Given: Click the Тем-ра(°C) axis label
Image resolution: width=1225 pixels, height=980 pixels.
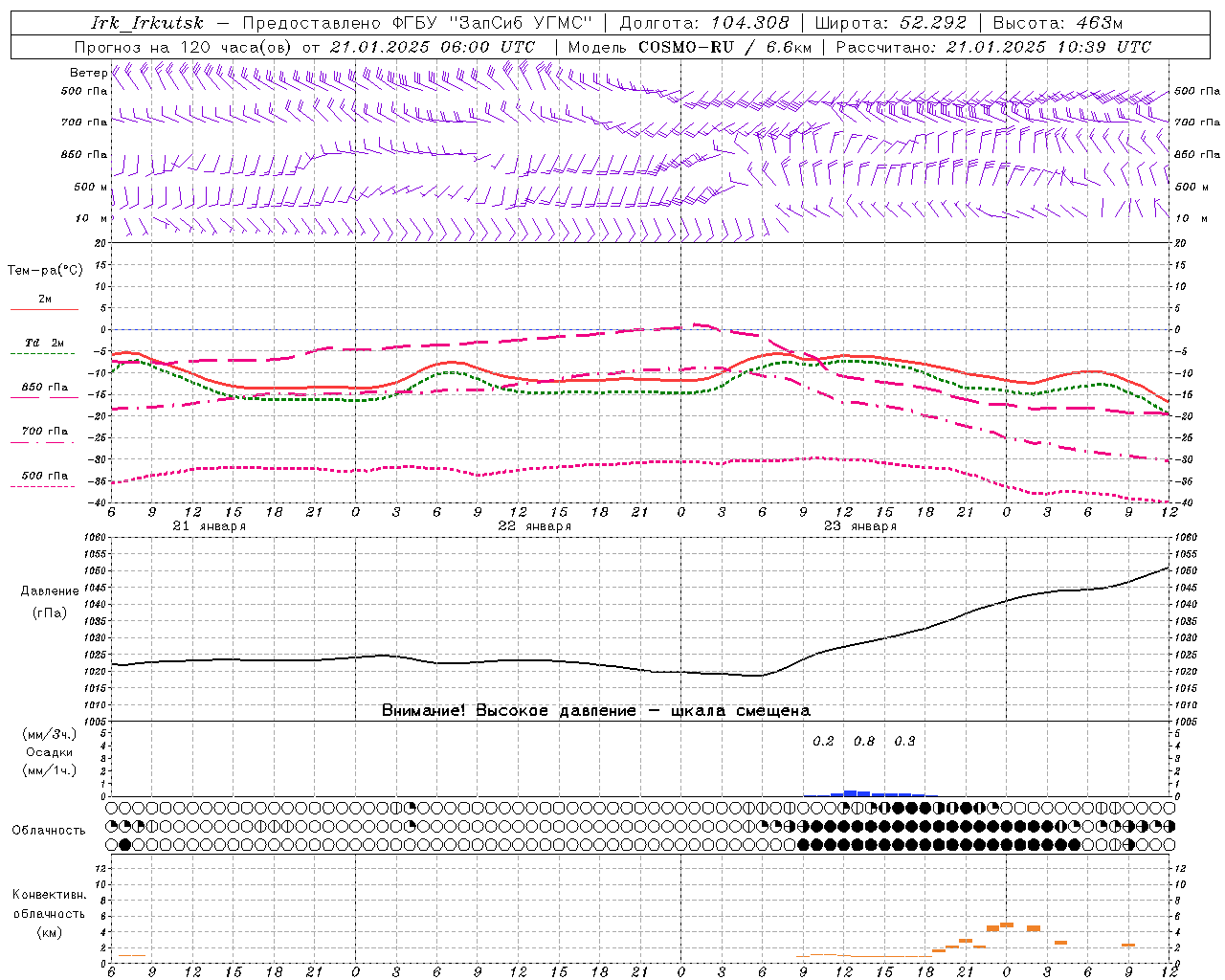Looking at the screenshot, I should [45, 271].
